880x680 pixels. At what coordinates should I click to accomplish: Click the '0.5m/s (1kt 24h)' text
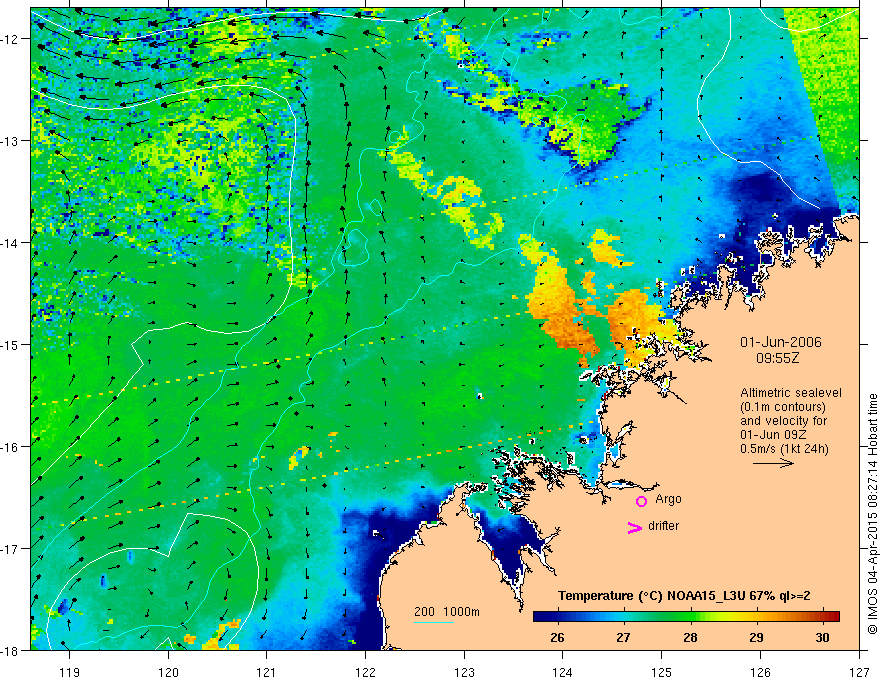785,449
